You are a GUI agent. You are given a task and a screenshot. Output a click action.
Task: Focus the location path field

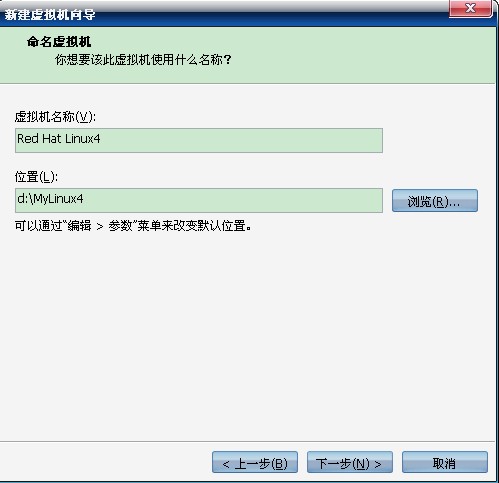pos(199,200)
